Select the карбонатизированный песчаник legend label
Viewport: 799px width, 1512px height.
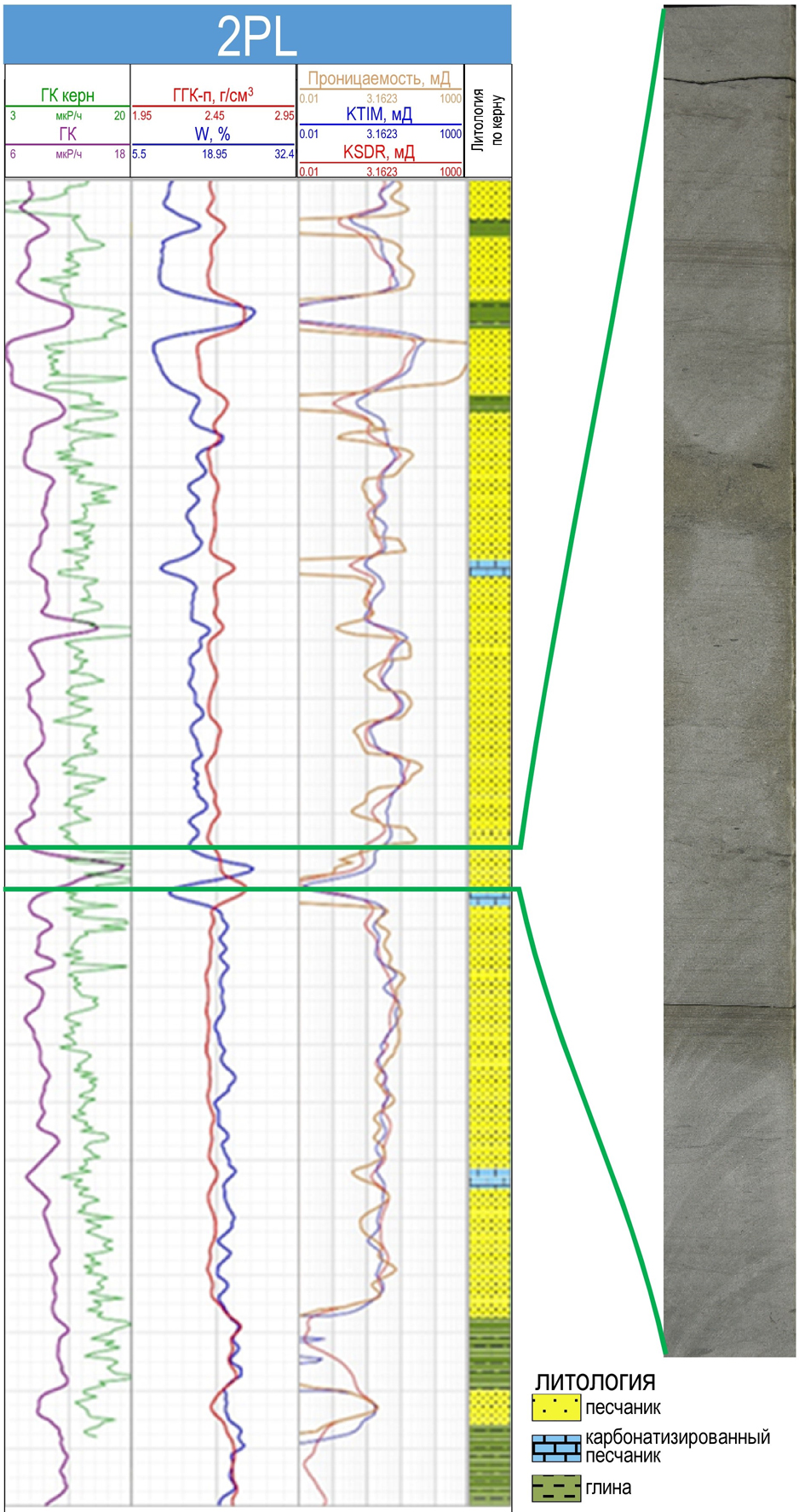[x=677, y=1446]
